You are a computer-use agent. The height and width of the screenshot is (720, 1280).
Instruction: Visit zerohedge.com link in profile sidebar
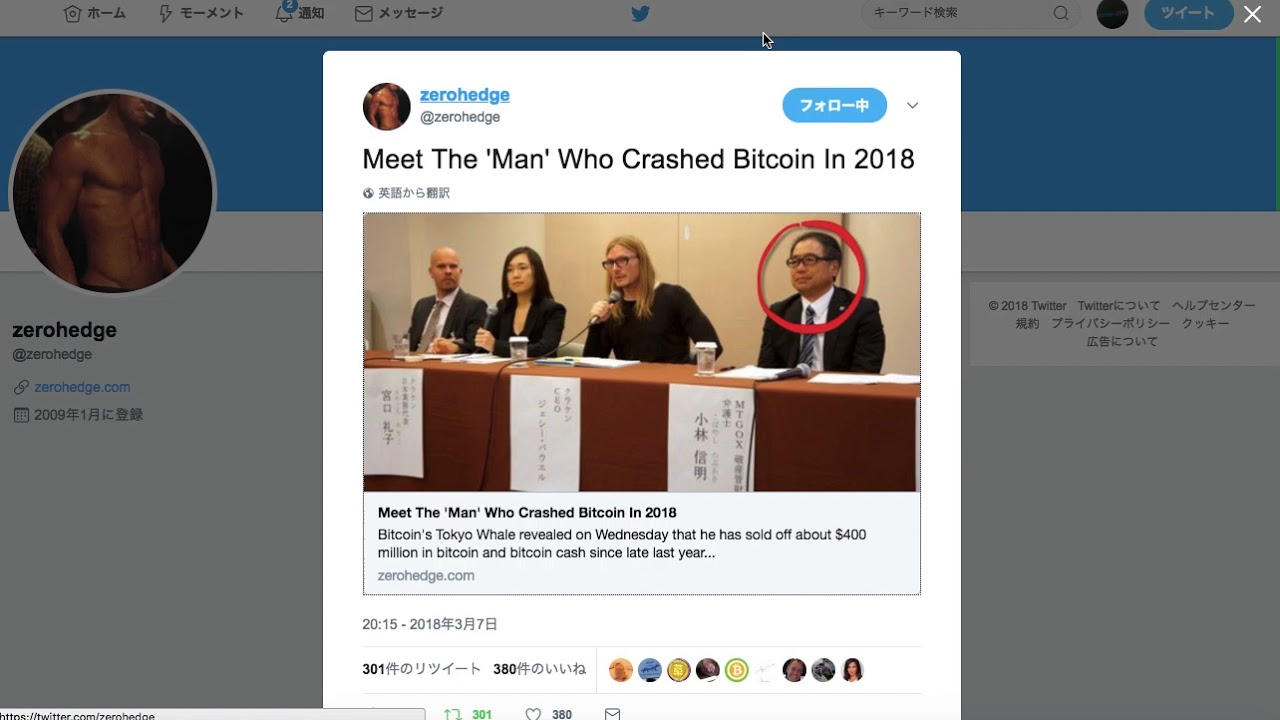coord(82,387)
